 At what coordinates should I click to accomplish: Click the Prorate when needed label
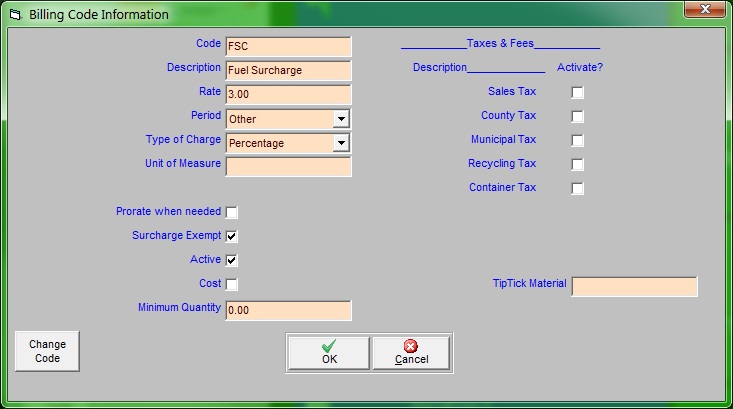point(168,211)
